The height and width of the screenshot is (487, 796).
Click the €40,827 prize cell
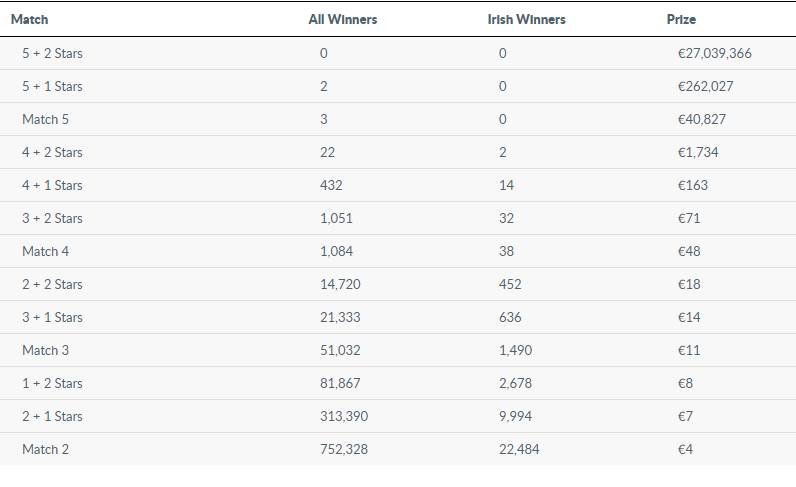[x=702, y=119]
